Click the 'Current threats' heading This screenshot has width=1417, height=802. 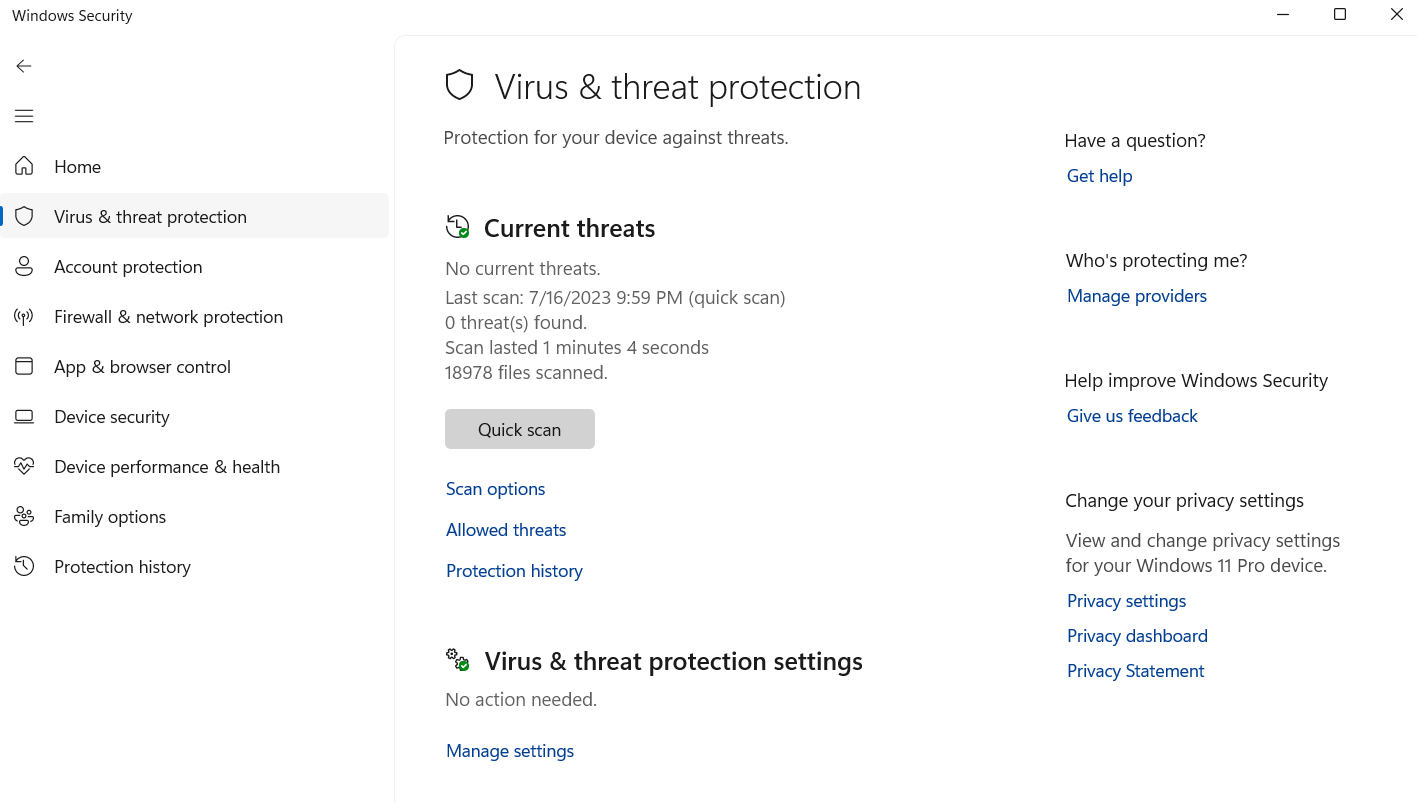coord(569,228)
